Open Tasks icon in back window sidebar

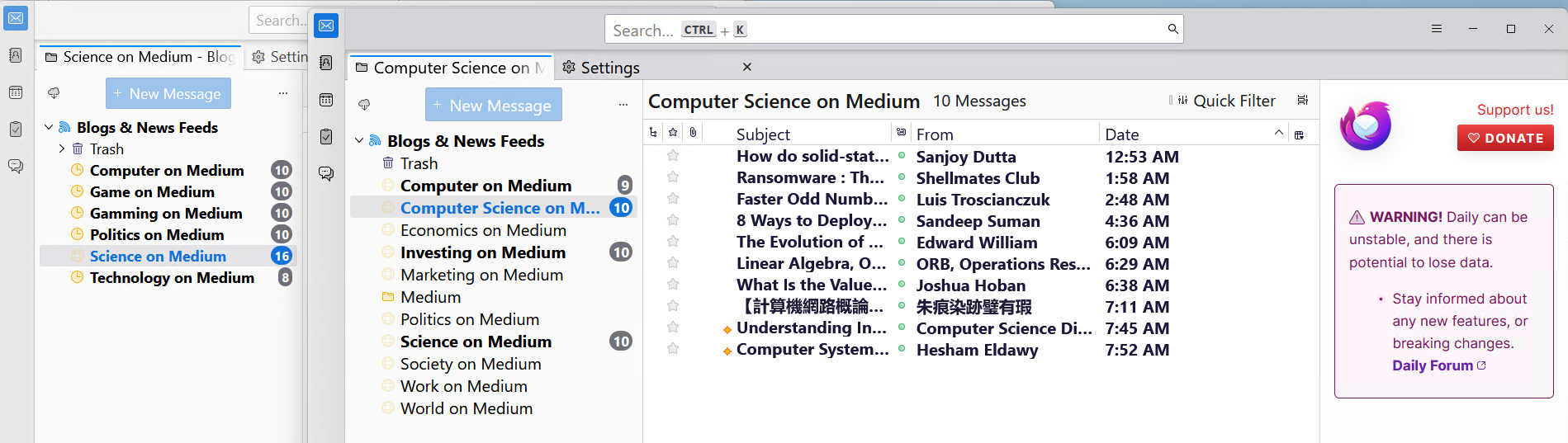click(x=16, y=129)
